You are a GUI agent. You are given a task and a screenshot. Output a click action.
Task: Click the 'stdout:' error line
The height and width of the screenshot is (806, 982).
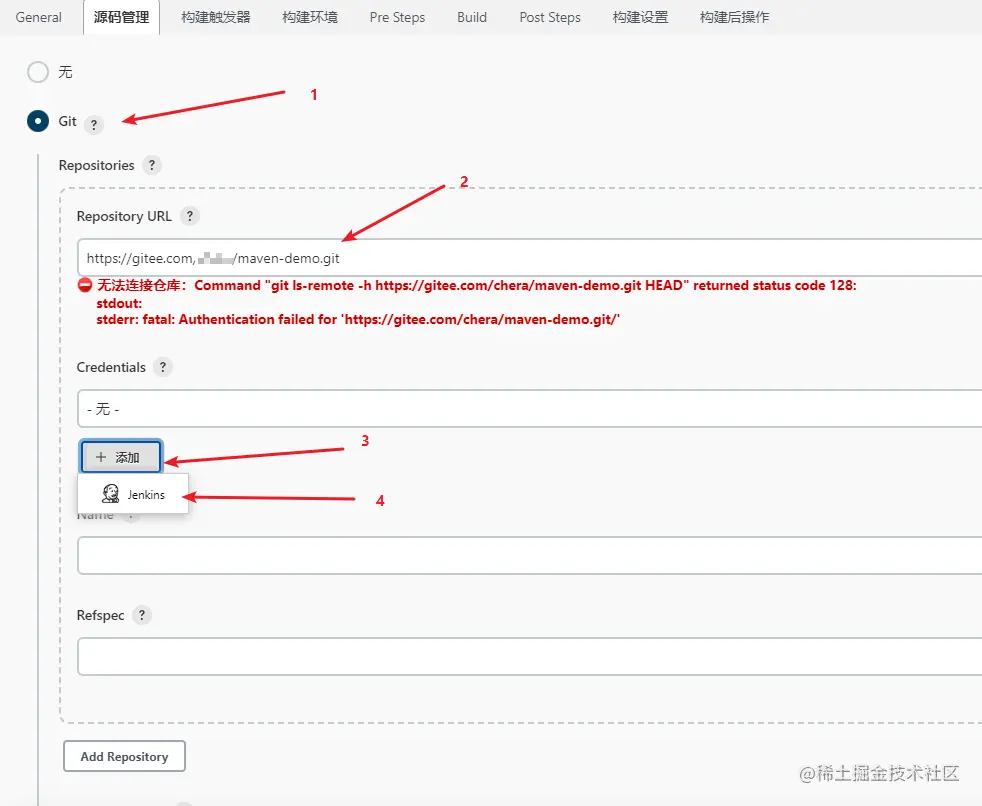point(119,303)
